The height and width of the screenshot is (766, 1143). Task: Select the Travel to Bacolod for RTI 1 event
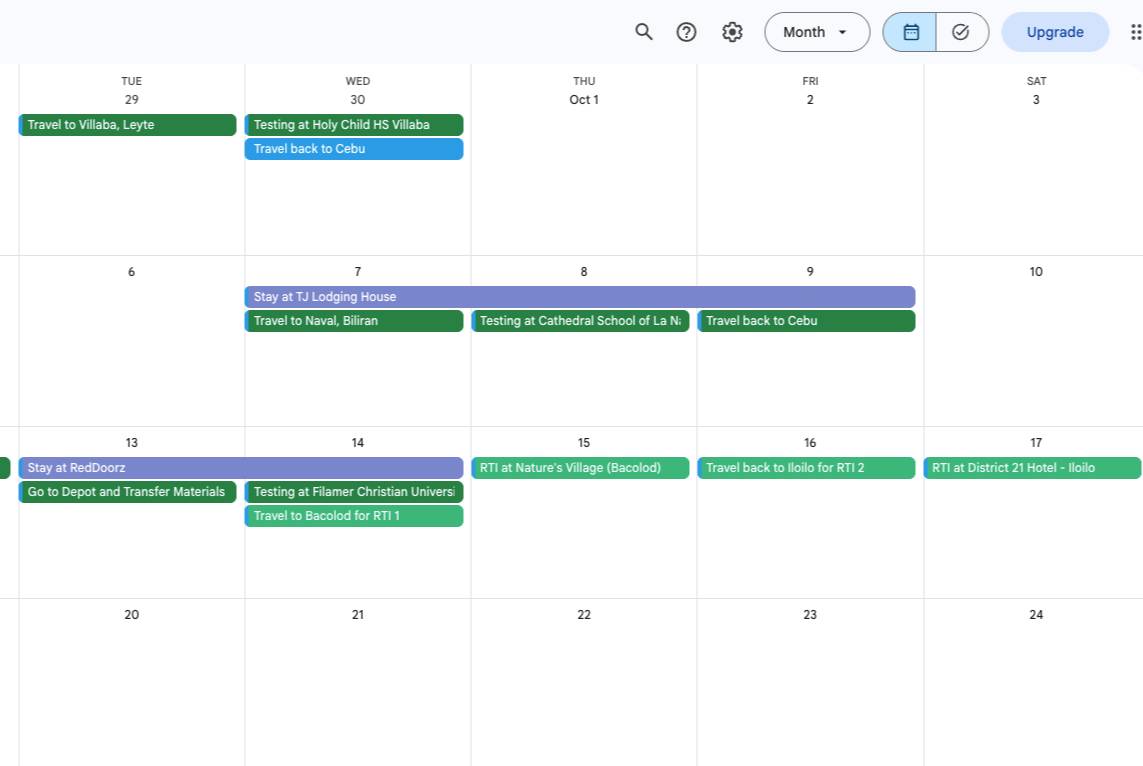[x=354, y=516]
